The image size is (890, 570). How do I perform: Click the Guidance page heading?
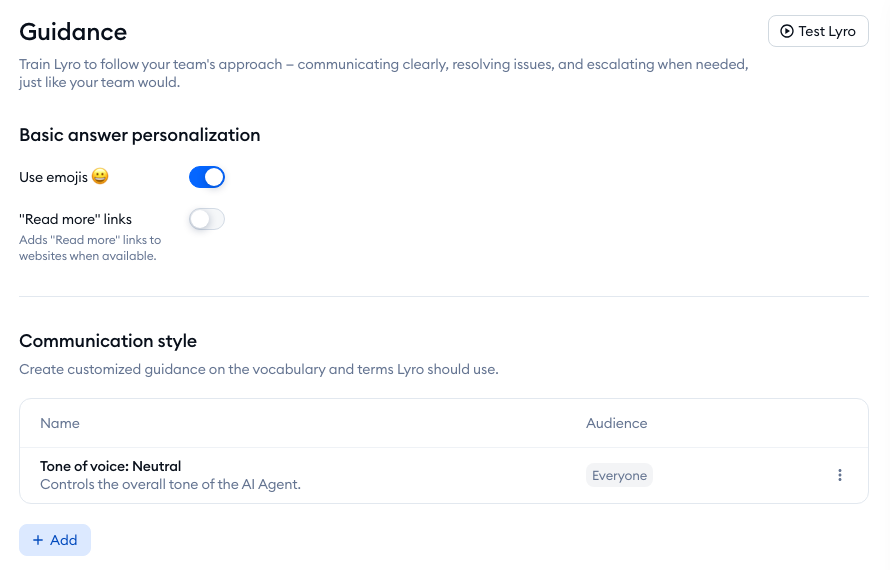pos(73,31)
